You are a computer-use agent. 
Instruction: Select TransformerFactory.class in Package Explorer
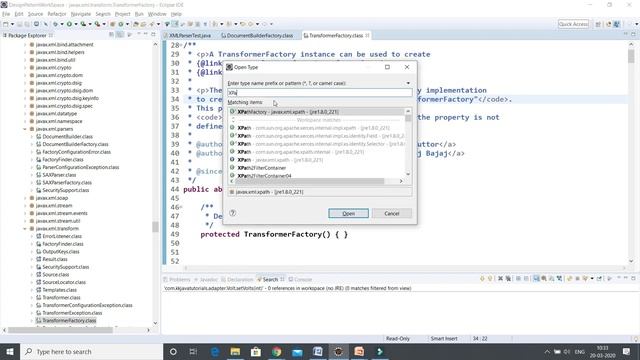tap(69, 321)
